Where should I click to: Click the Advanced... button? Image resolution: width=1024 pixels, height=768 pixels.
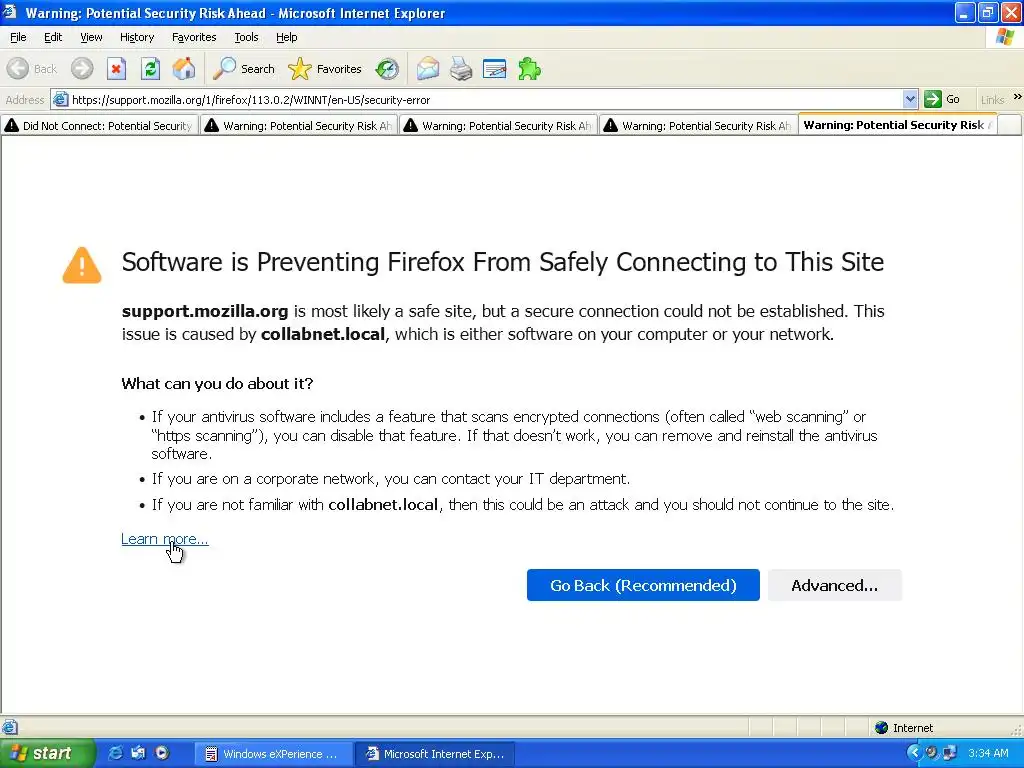(x=835, y=585)
